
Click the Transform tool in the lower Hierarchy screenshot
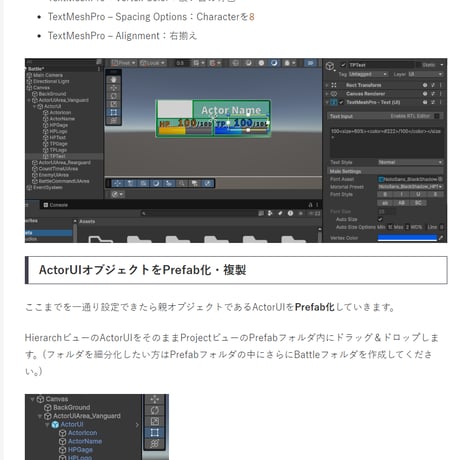pos(155,444)
